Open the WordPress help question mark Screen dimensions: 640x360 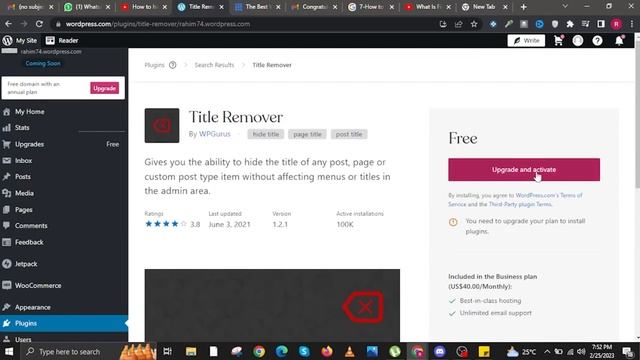point(597,40)
